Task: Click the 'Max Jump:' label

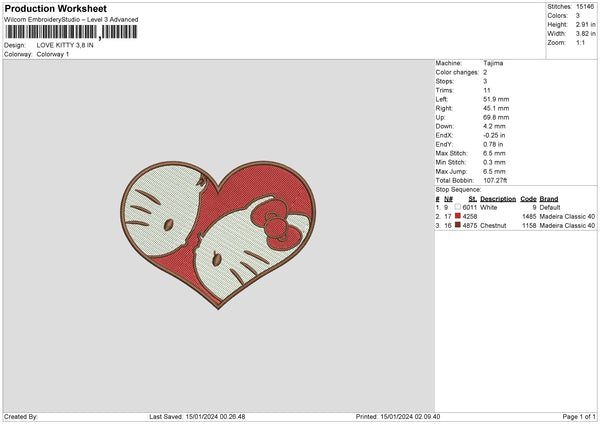Action: tap(450, 171)
